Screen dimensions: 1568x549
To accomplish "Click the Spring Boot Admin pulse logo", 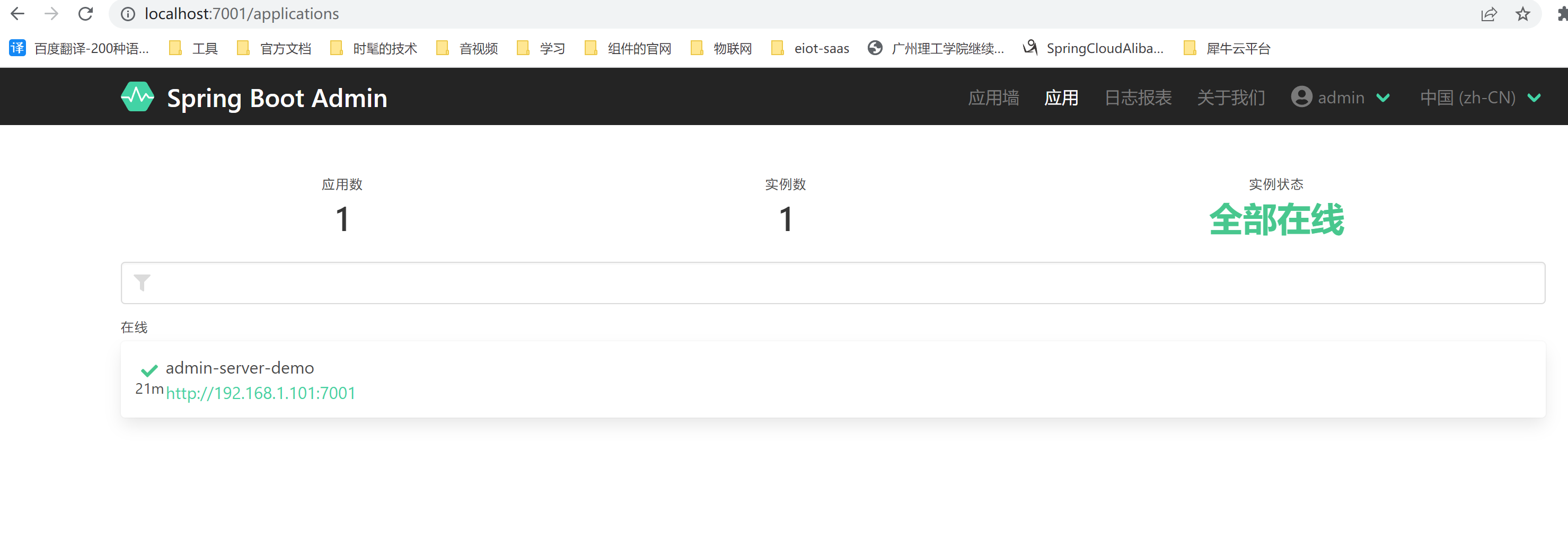I will (x=138, y=97).
